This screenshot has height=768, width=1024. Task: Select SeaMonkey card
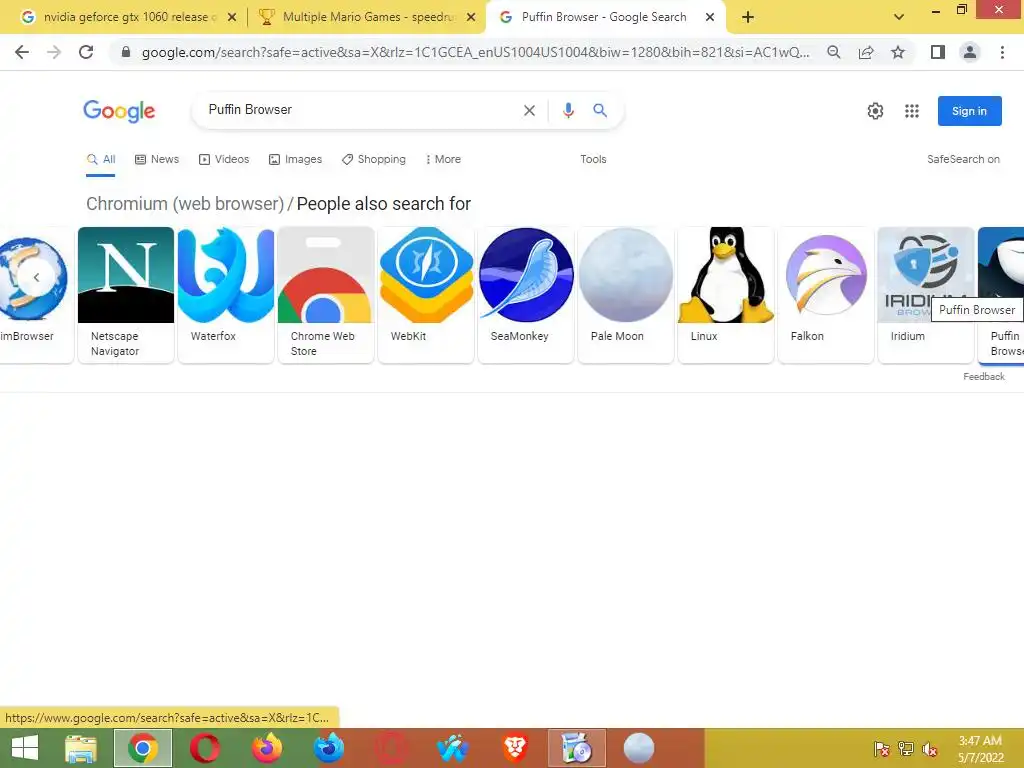point(526,295)
